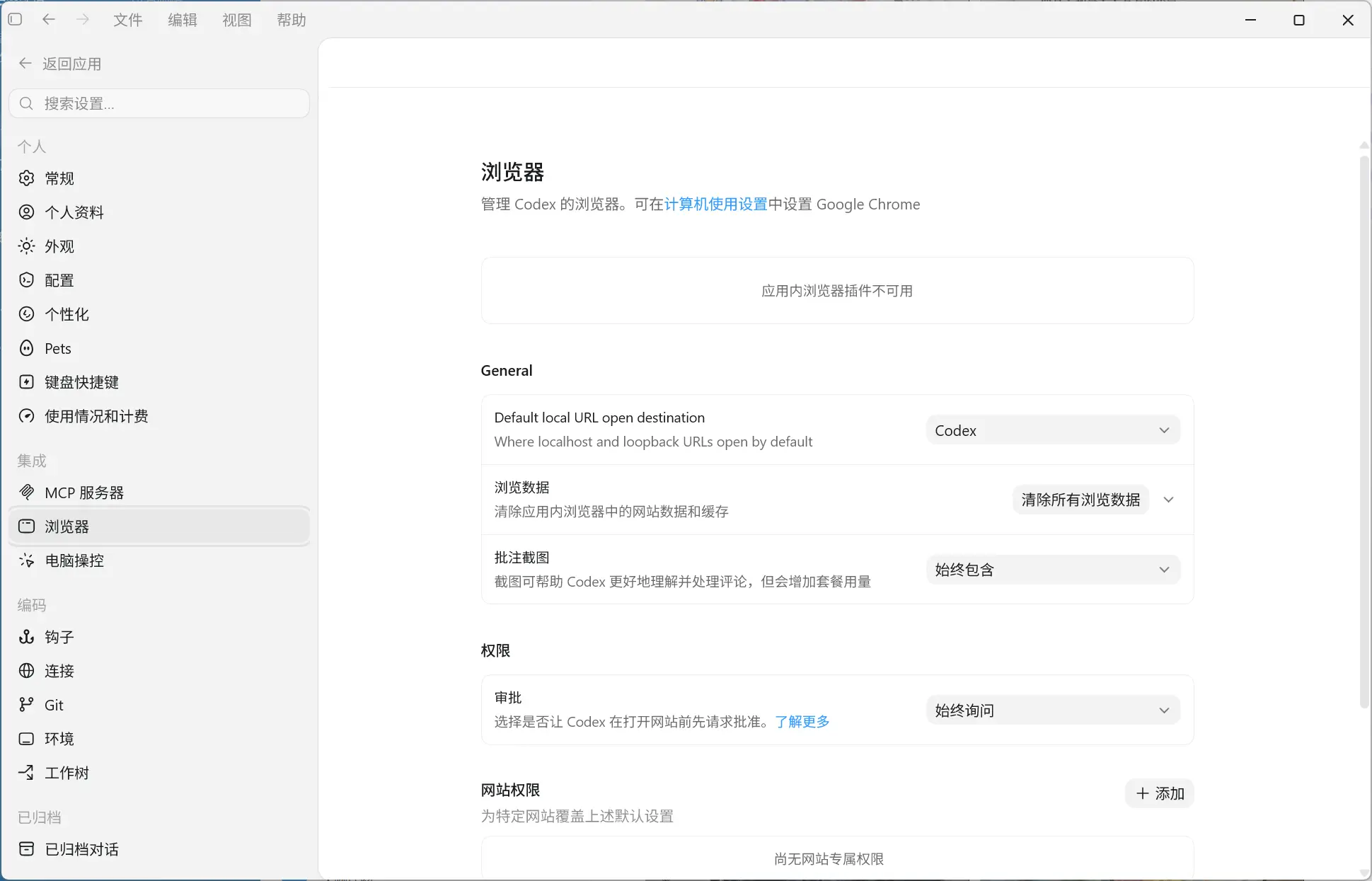Viewport: 1372px width, 881px height.
Task: Open the 视图 menu
Action: click(x=237, y=20)
